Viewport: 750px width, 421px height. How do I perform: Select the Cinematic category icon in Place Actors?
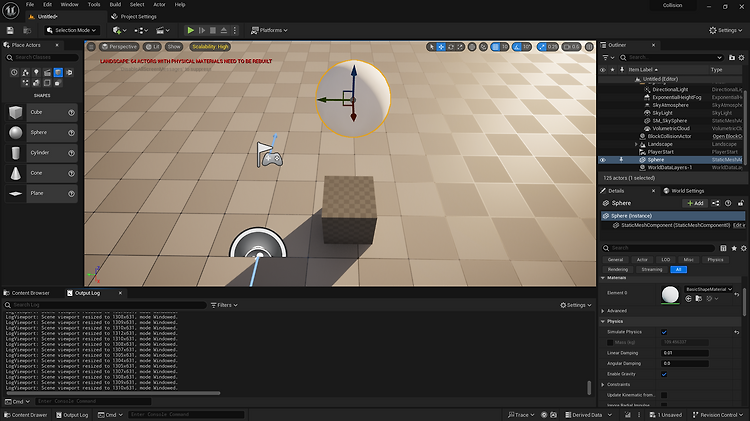pyautogui.click(x=47, y=72)
